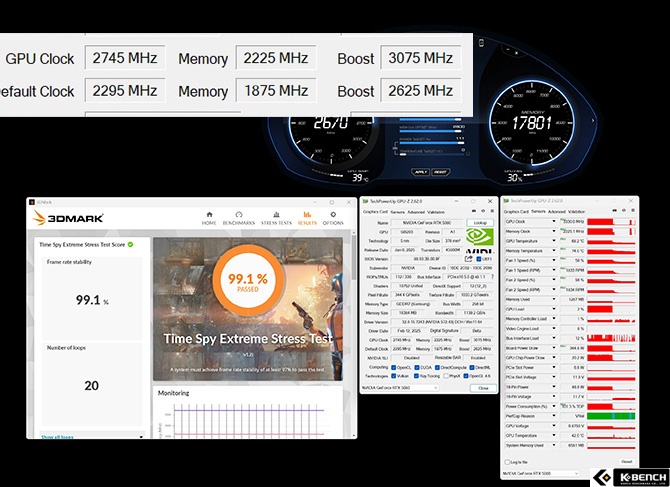Open the Home tab in 3DMark

[209, 218]
